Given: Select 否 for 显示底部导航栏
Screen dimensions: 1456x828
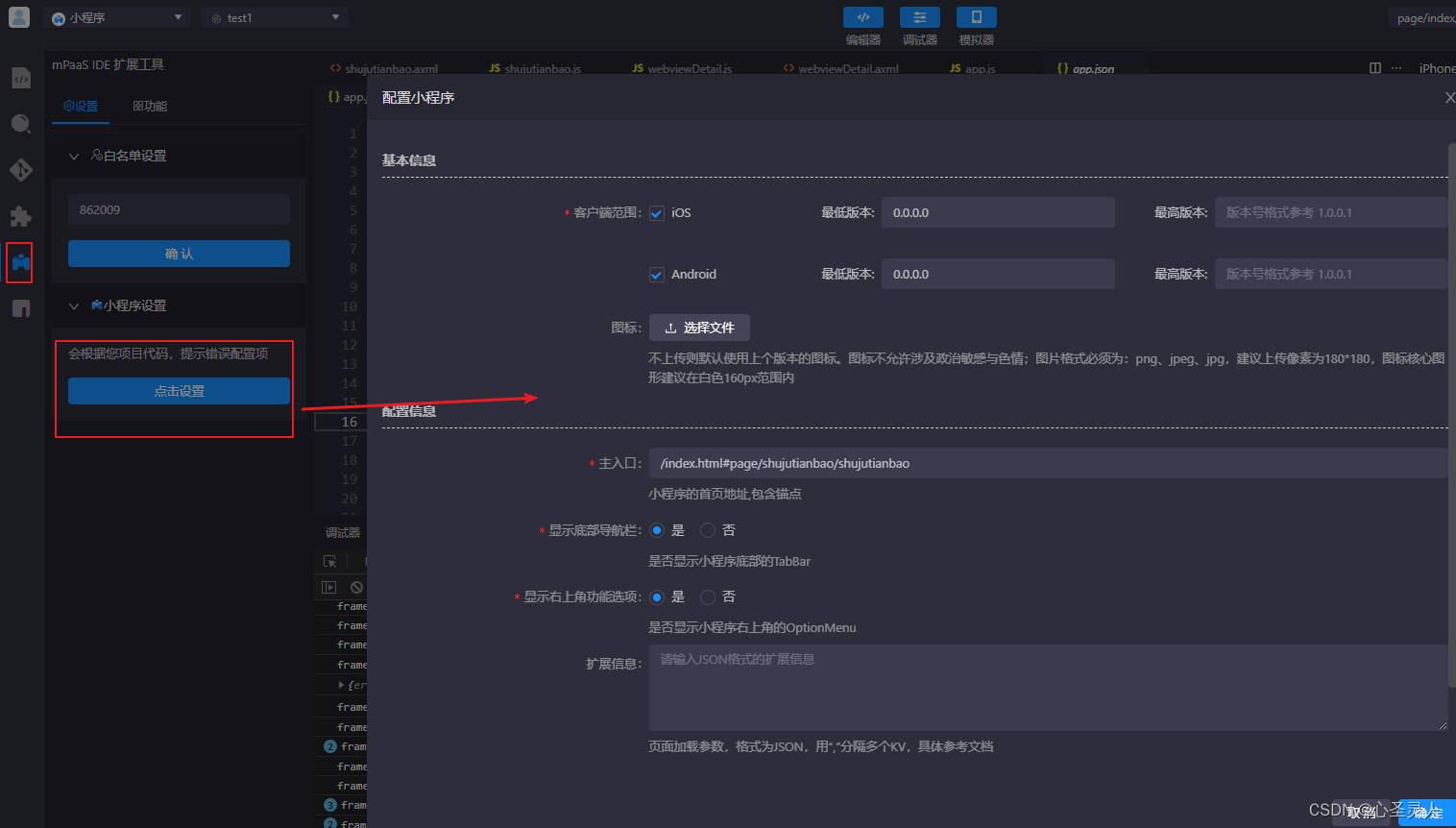Looking at the screenshot, I should pyautogui.click(x=708, y=530).
